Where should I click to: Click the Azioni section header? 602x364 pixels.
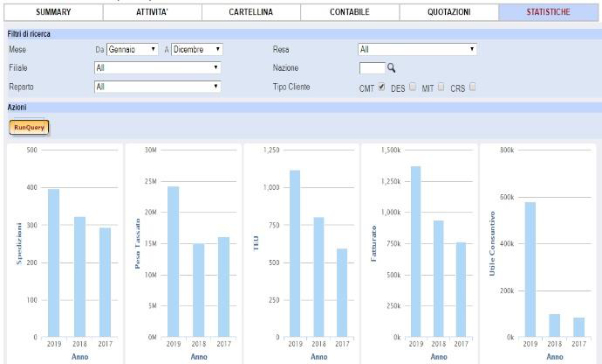pos(17,107)
